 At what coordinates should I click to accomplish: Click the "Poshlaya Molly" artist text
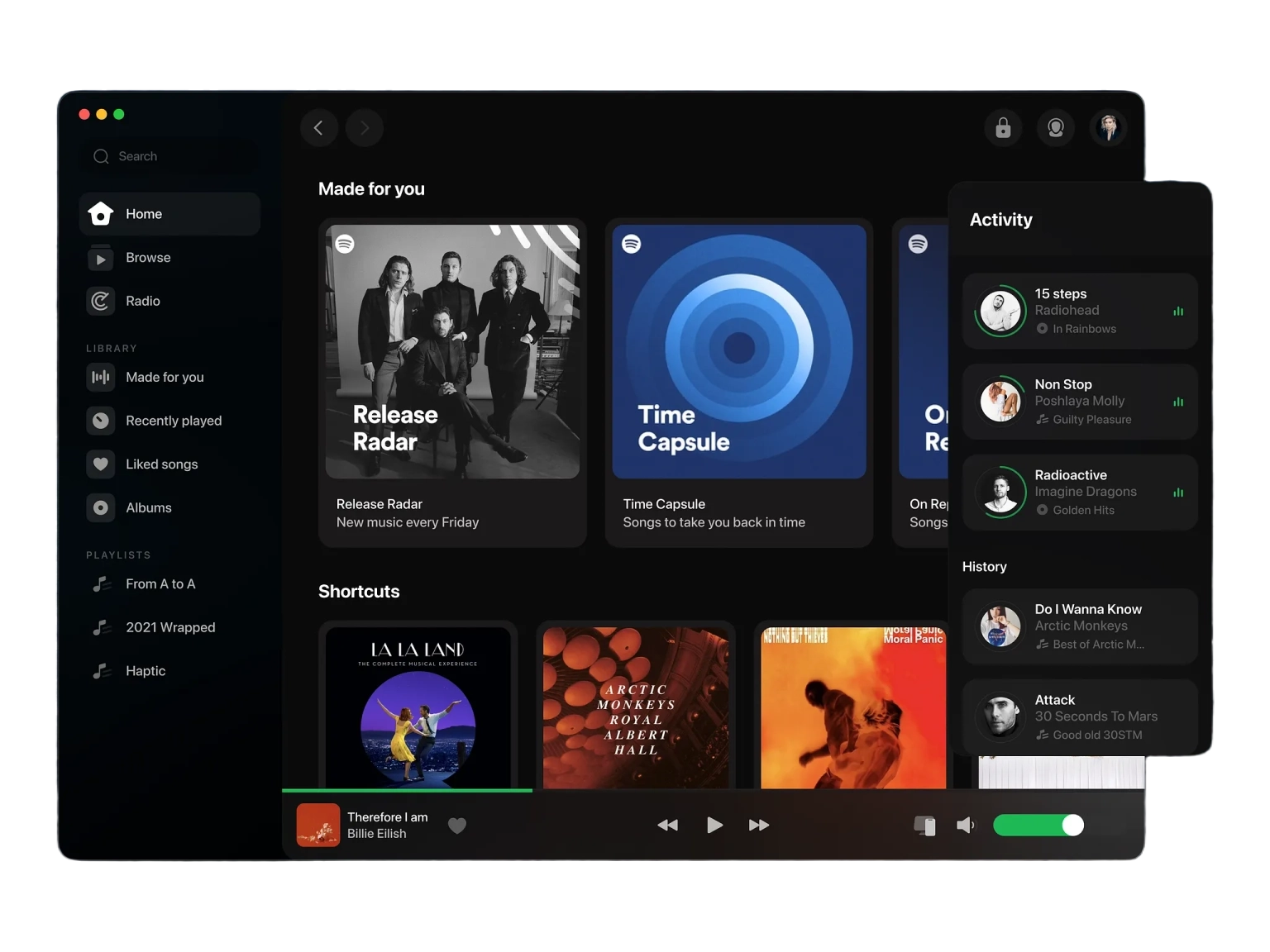1080,402
